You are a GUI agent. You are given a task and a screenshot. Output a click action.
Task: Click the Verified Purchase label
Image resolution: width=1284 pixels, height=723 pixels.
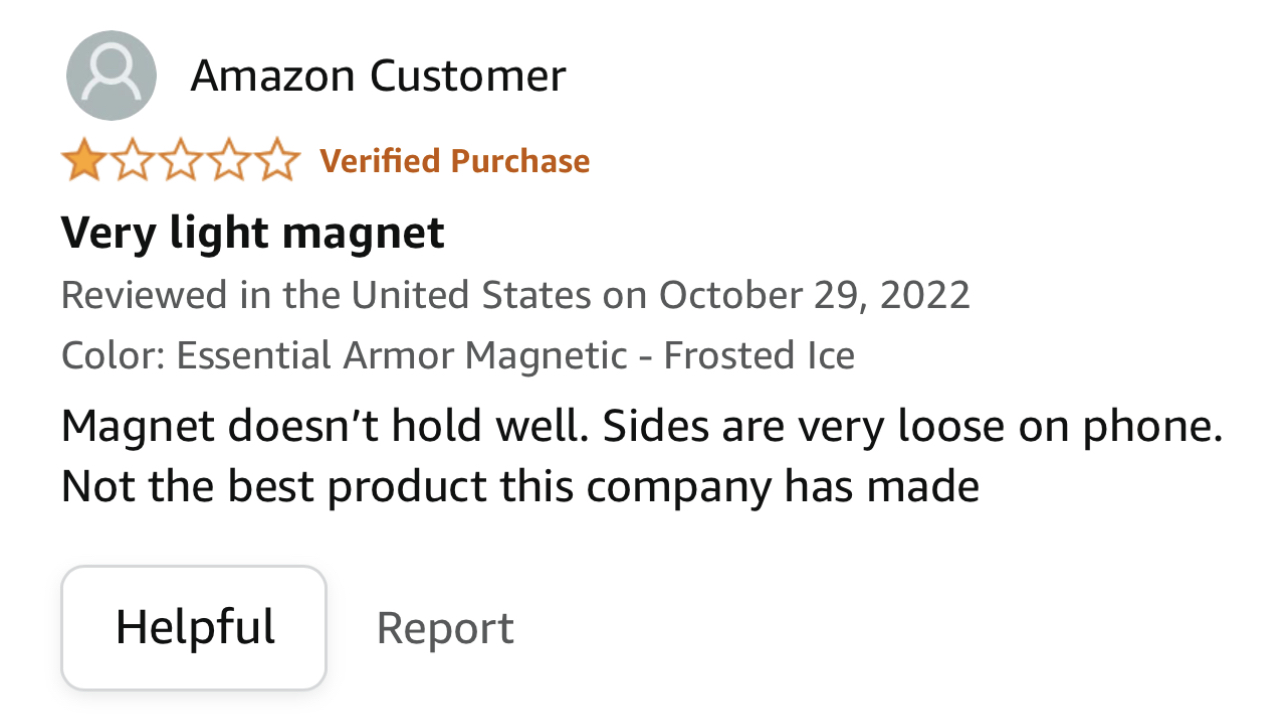(x=455, y=161)
